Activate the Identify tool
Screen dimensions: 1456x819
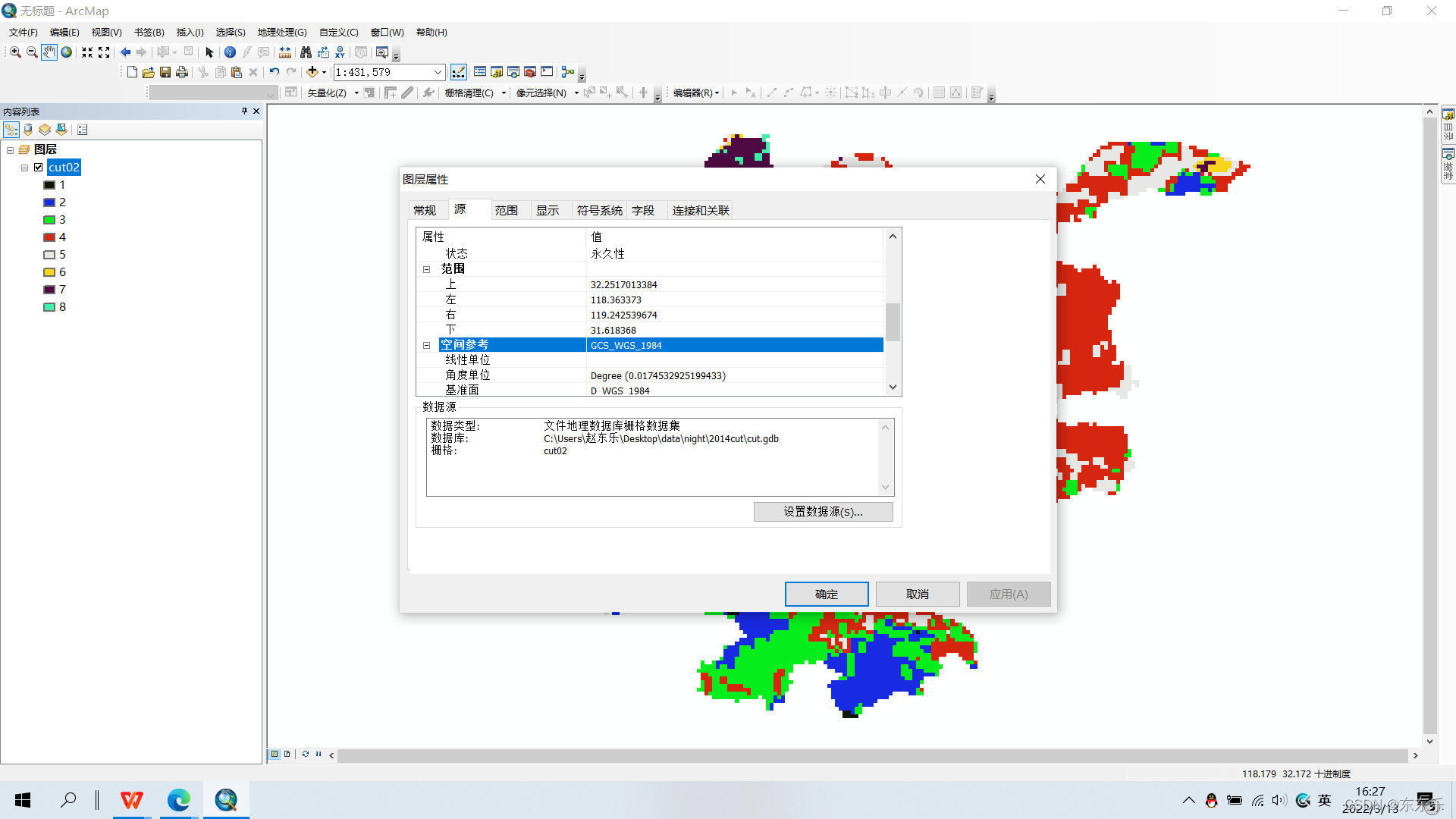point(230,52)
